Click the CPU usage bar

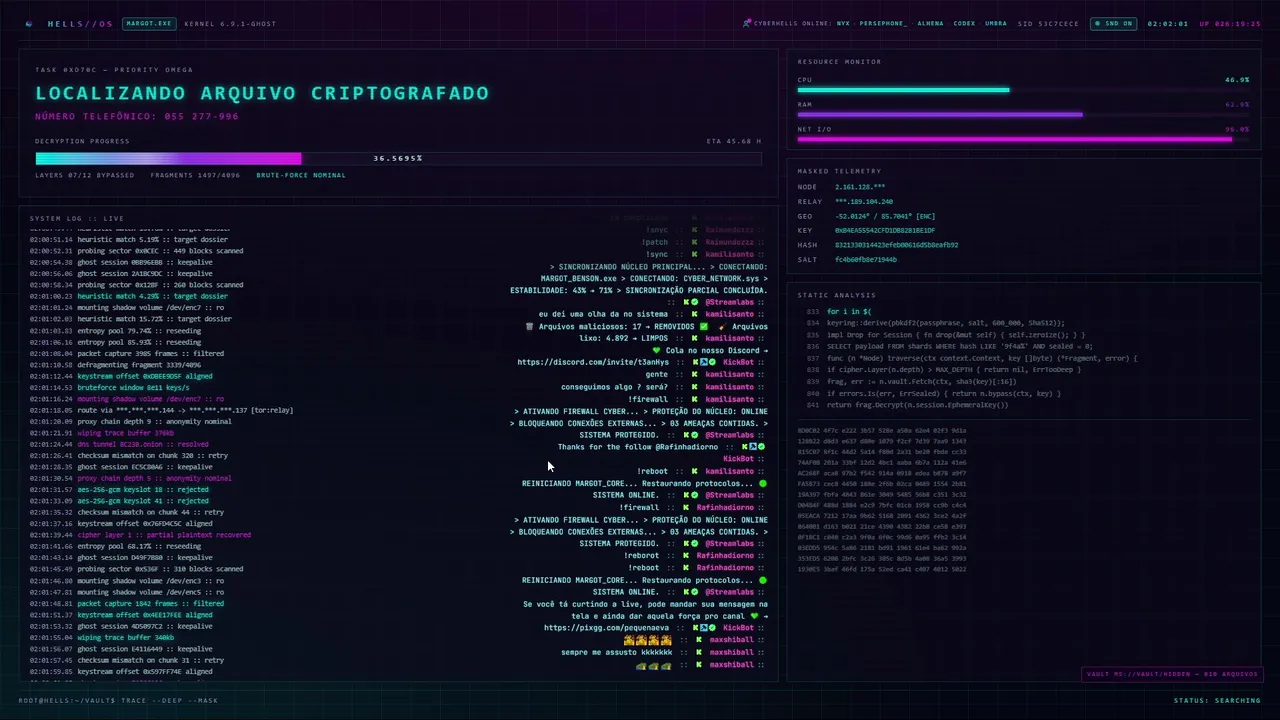[1023, 90]
